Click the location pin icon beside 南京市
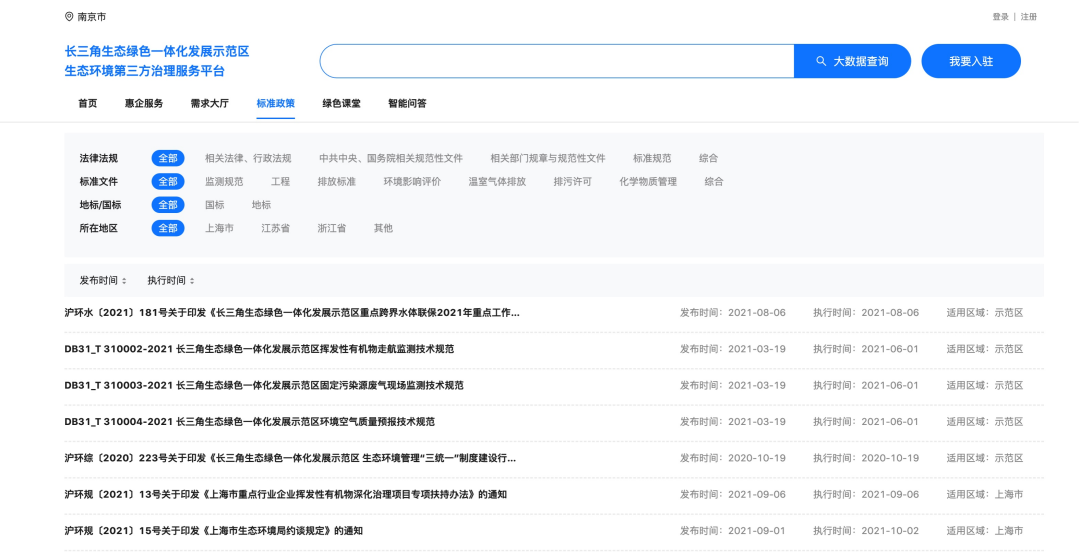The height and width of the screenshot is (555, 1080). (x=69, y=17)
